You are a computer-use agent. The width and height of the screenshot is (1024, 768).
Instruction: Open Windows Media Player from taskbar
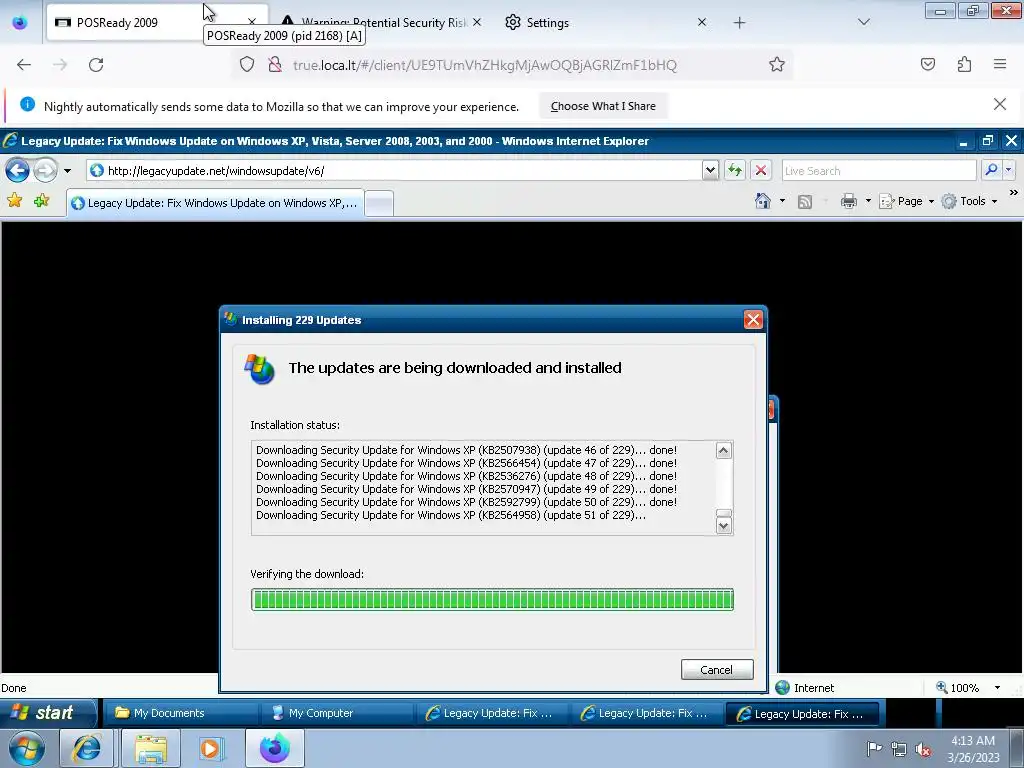211,748
